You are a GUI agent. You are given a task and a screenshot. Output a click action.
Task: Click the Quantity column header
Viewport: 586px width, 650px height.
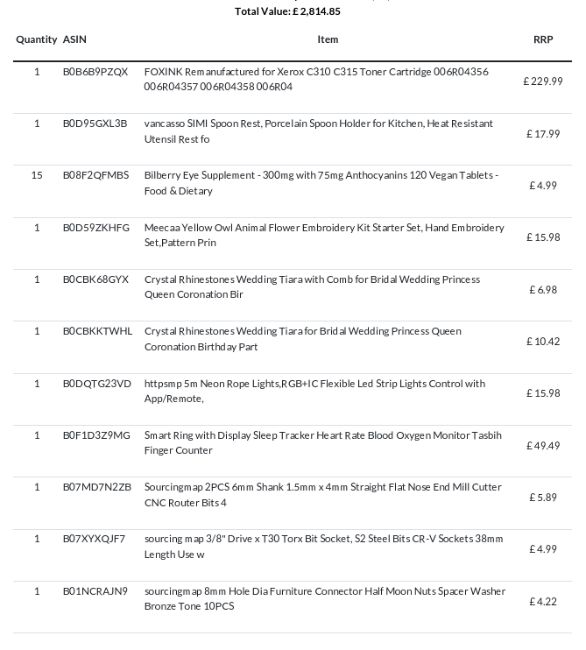(36, 40)
